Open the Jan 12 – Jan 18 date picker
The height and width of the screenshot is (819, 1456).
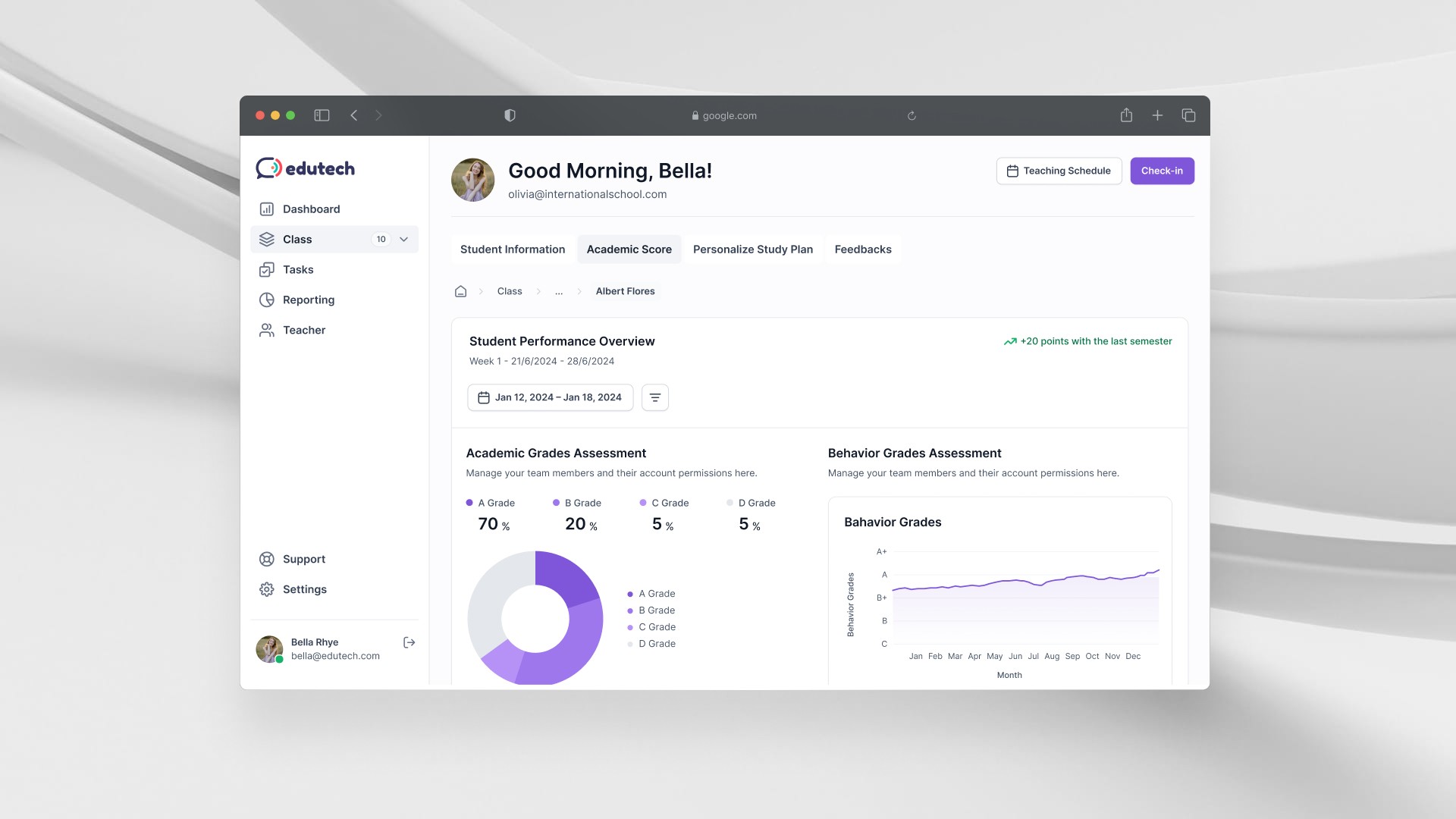point(550,397)
